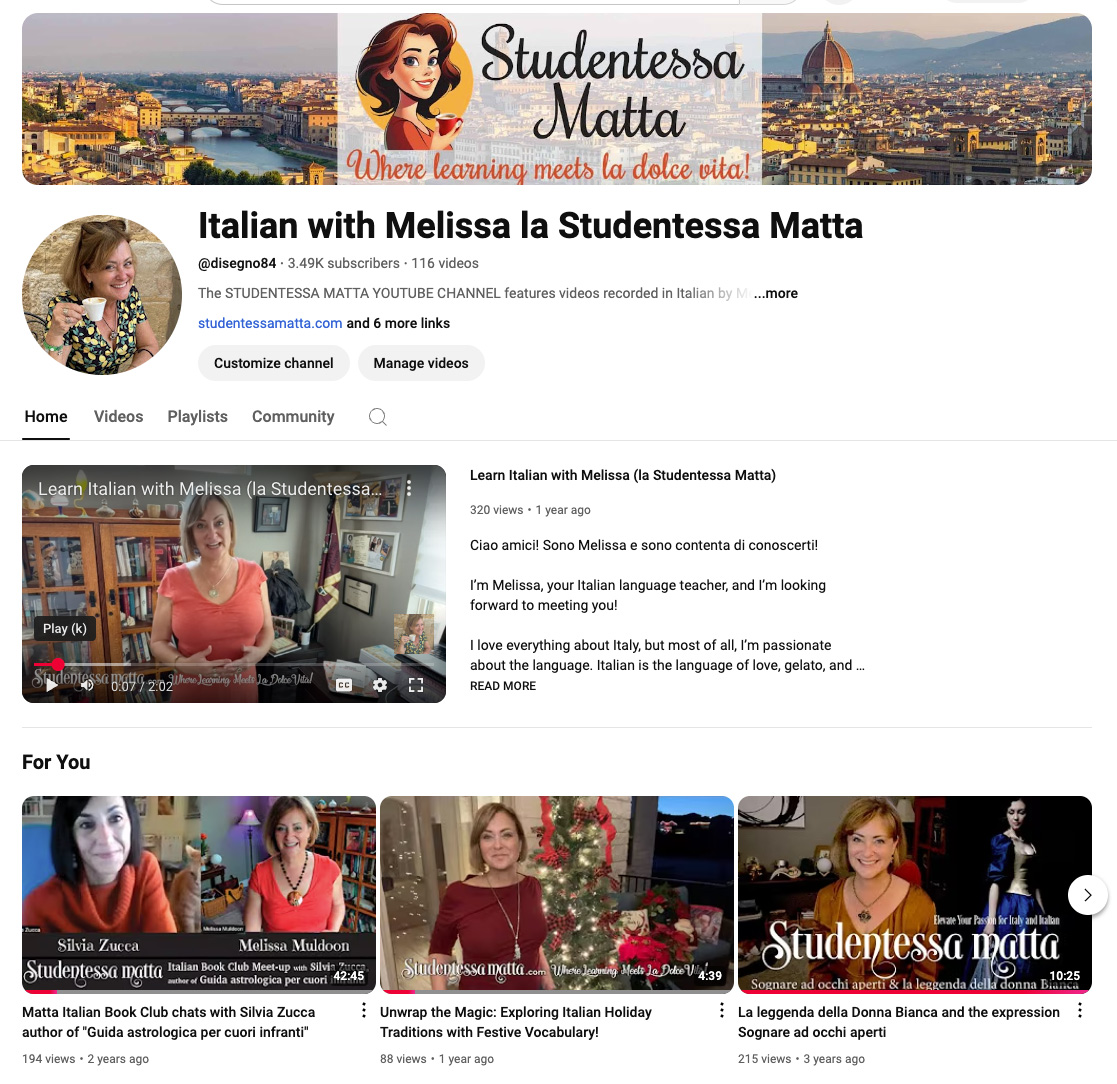Search the channel with the magnifier icon
Image resolution: width=1117 pixels, height=1084 pixels.
(x=378, y=417)
